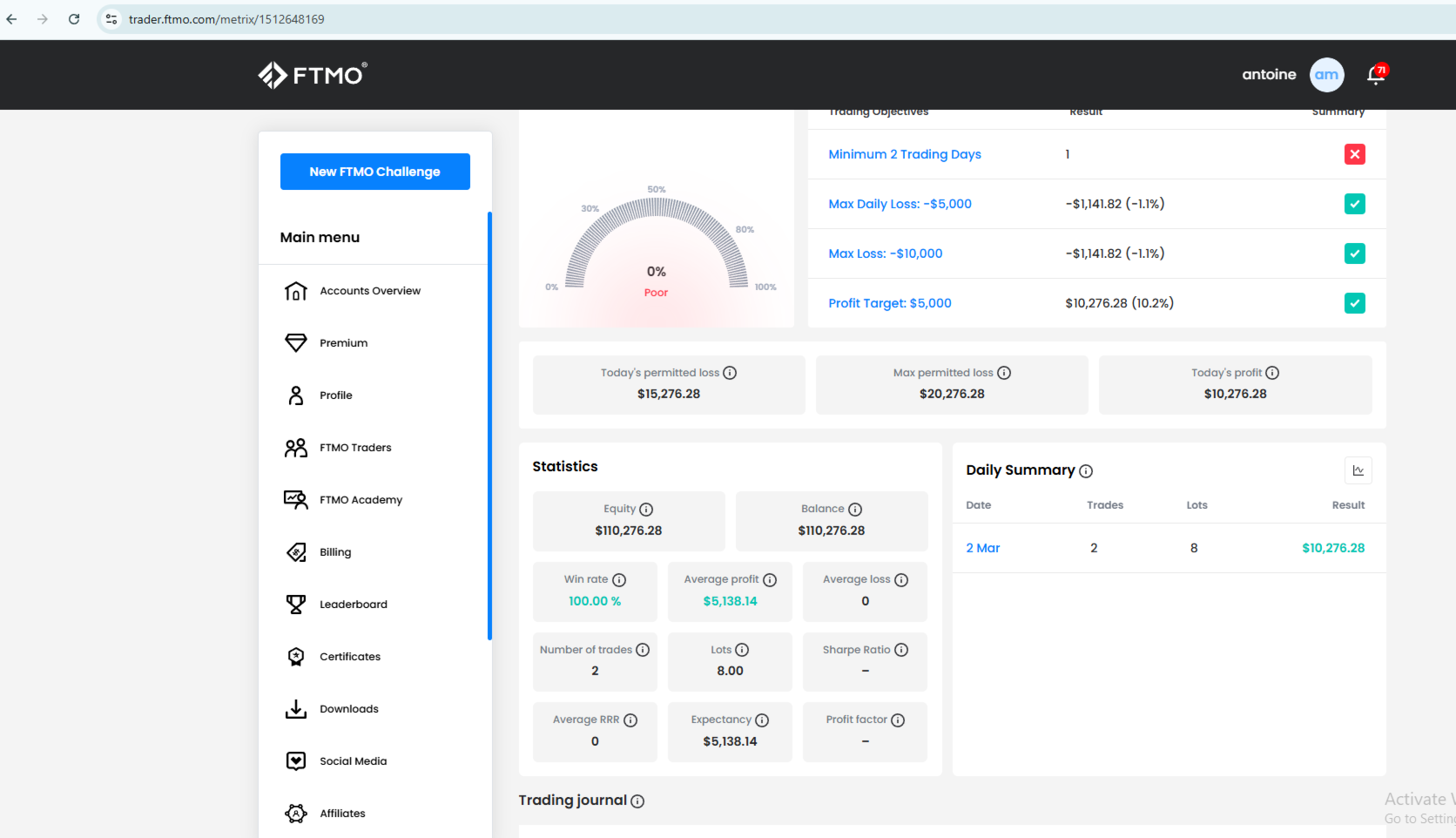Viewport: 1456px width, 838px height.
Task: Click the Downloads arrow icon
Action: tap(296, 709)
